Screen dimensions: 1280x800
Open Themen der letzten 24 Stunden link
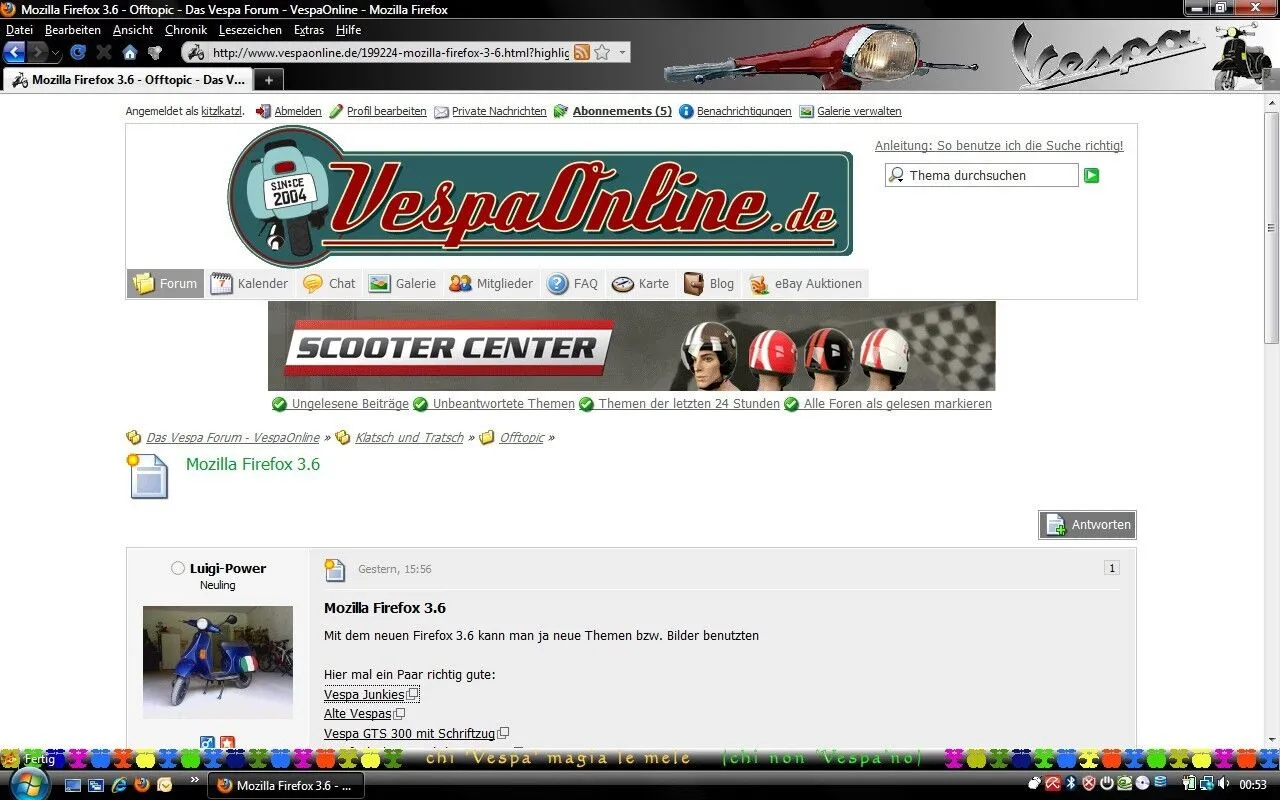[689, 404]
